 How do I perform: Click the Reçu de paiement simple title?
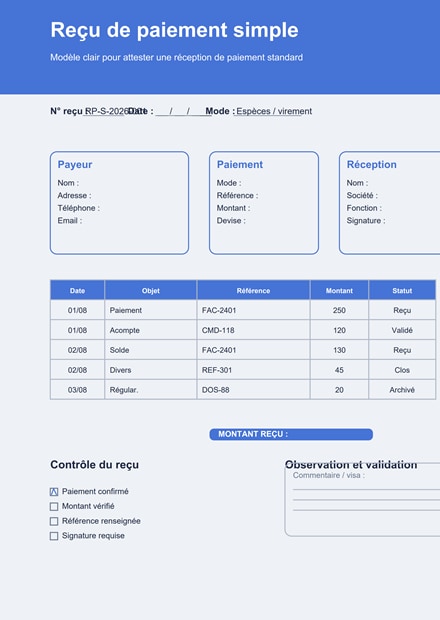pos(174,30)
